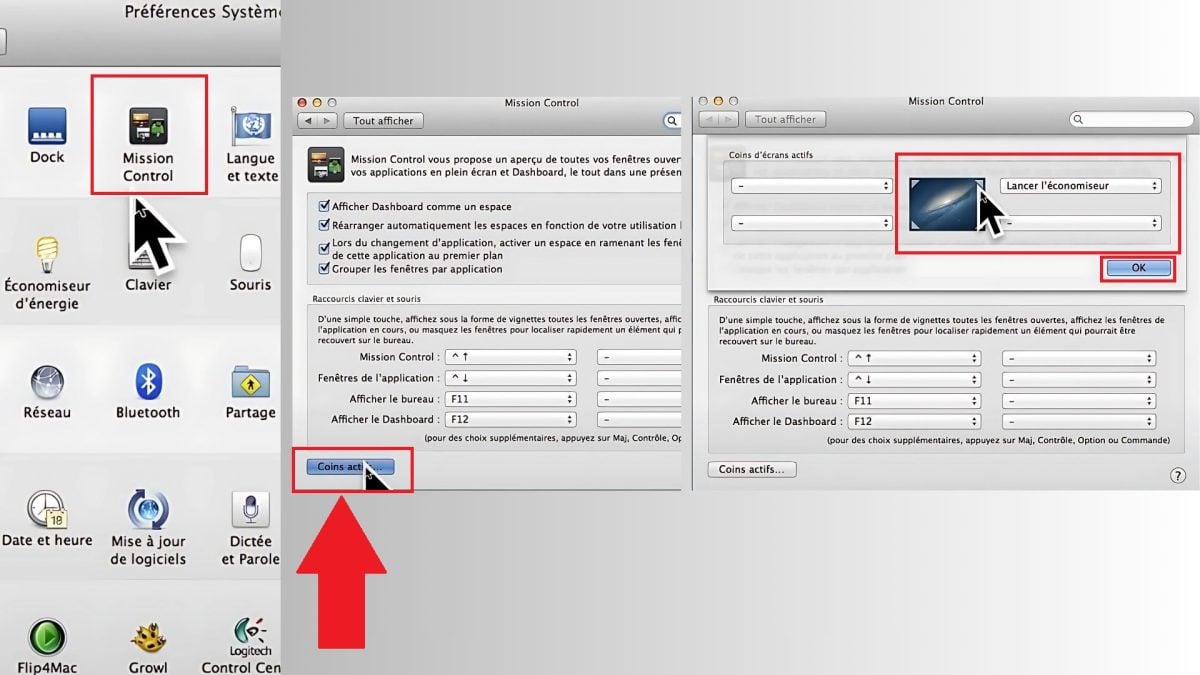The width and height of the screenshot is (1200, 675).
Task: Open Afficher le bureau F11 dropdown, middle window
Action: [511, 399]
